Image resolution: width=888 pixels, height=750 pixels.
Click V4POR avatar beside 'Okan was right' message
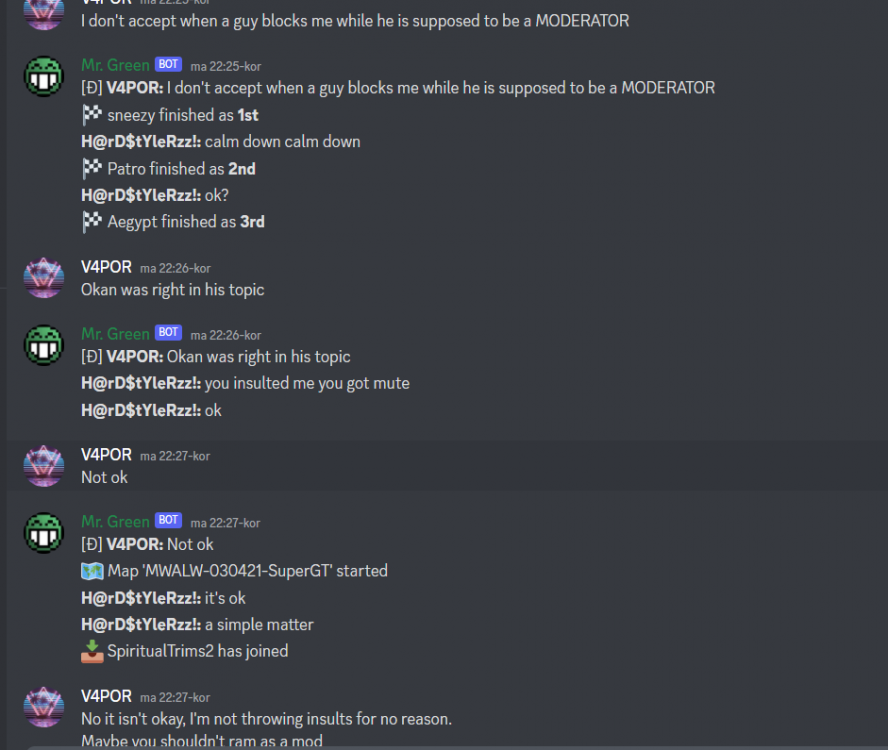(44, 278)
